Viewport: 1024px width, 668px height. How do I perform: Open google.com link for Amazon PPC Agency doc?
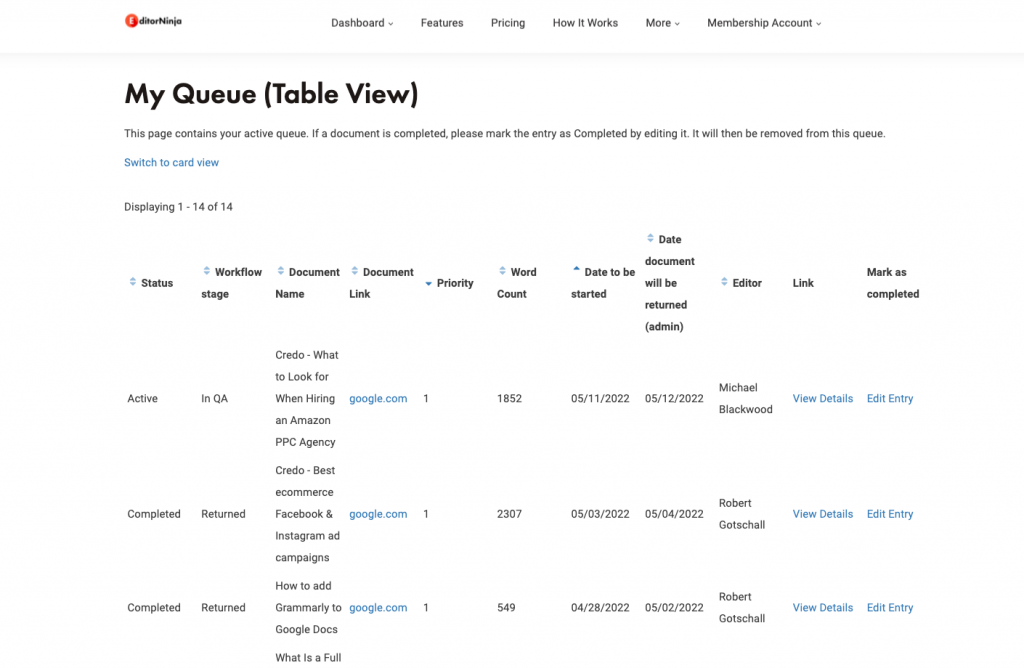[x=378, y=398]
